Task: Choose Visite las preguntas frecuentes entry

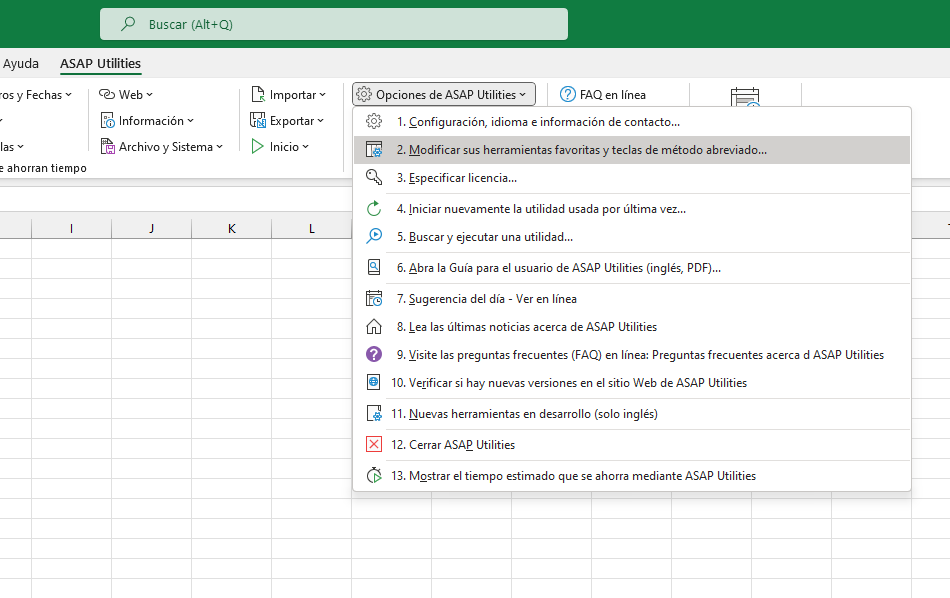Action: pyautogui.click(x=632, y=354)
